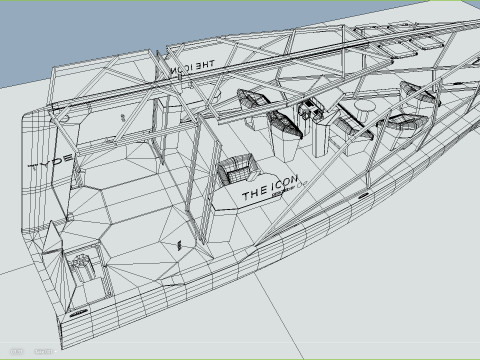The height and width of the screenshot is (360, 480).
Task: Select the mirrored THE ICON lettering on far side
Action: [x=192, y=67]
